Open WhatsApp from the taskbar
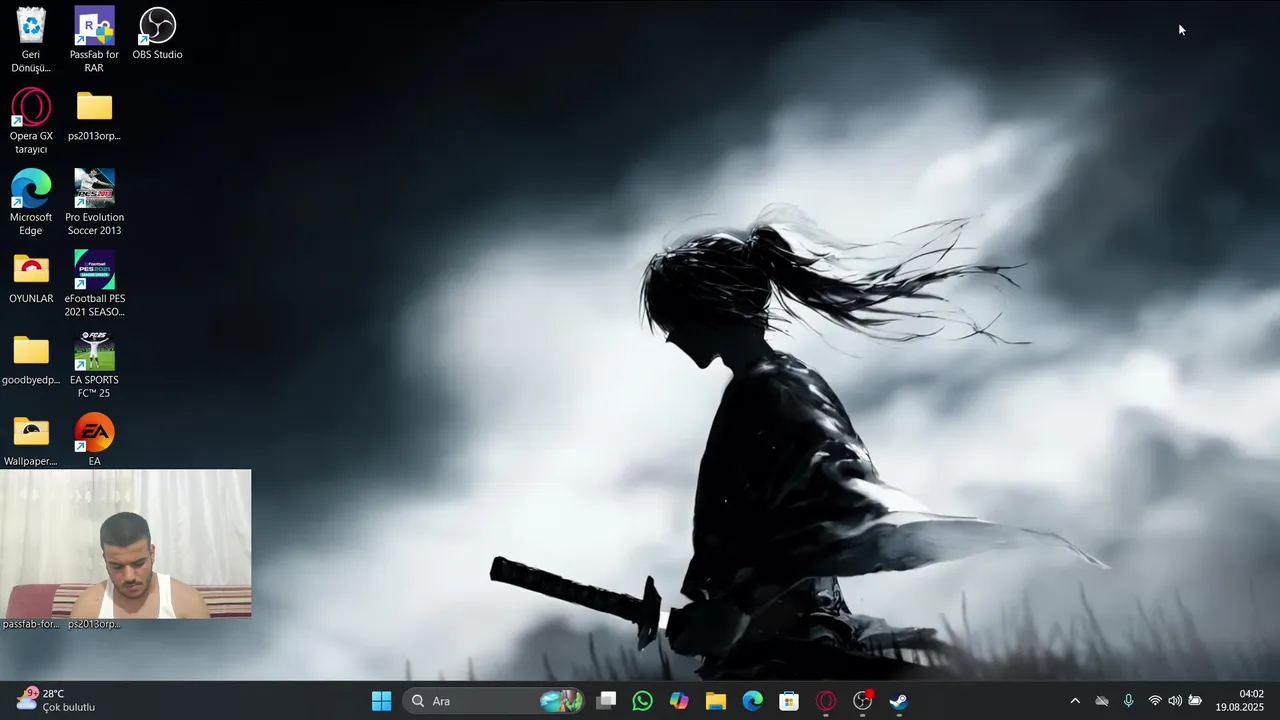The height and width of the screenshot is (720, 1280). click(642, 701)
